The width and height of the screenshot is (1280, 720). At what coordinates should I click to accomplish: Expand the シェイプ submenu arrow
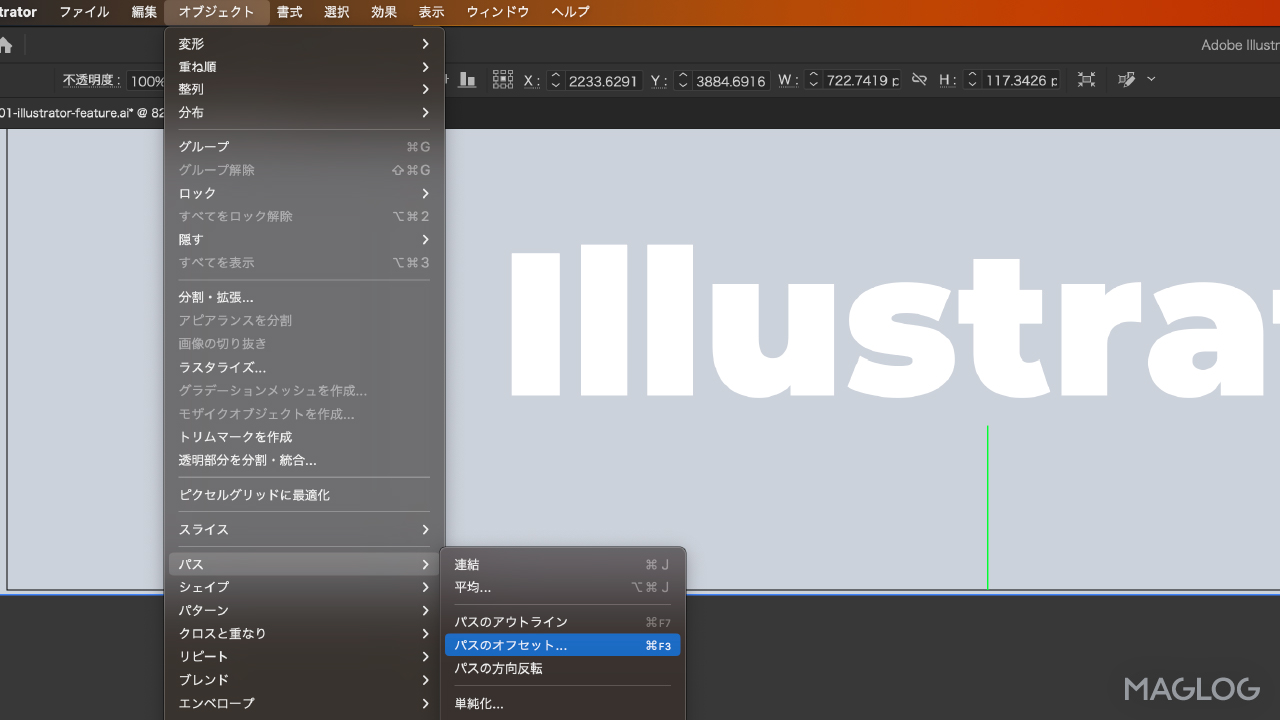point(425,587)
